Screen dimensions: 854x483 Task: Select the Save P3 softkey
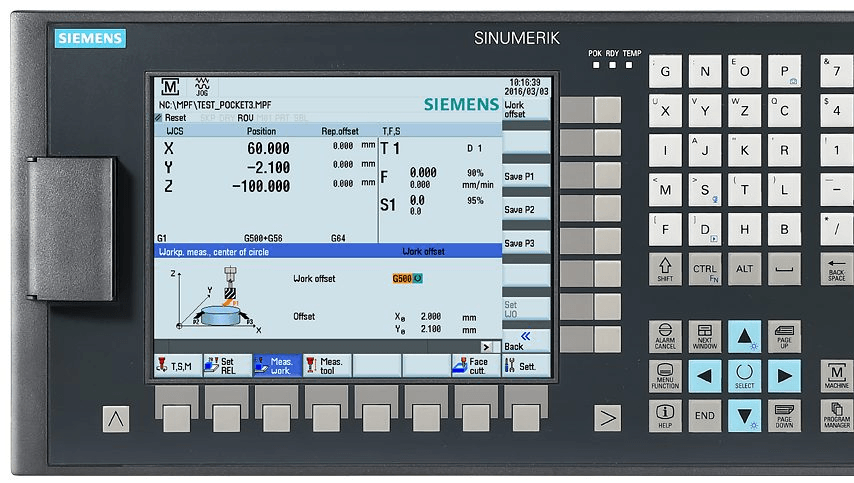pyautogui.click(x=526, y=243)
